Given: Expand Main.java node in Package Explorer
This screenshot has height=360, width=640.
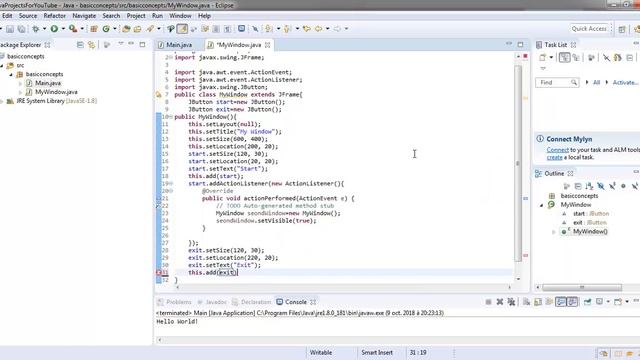Looking at the screenshot, I should coord(20,83).
